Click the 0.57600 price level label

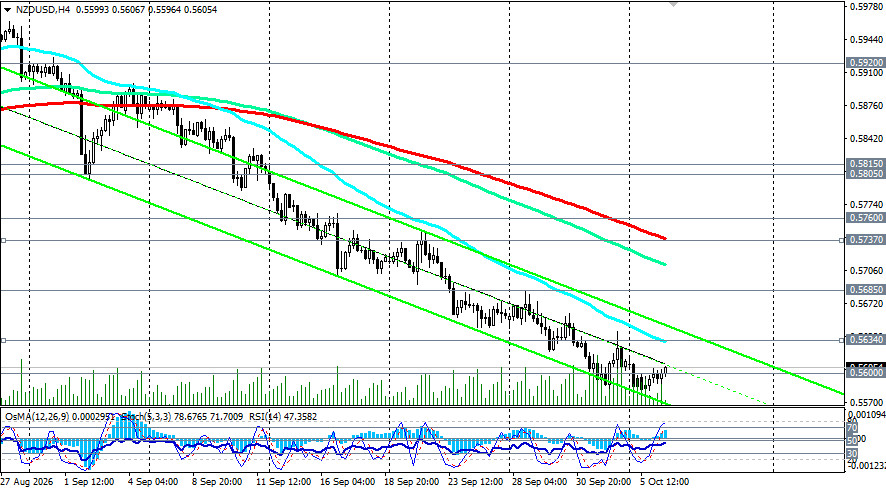866,218
